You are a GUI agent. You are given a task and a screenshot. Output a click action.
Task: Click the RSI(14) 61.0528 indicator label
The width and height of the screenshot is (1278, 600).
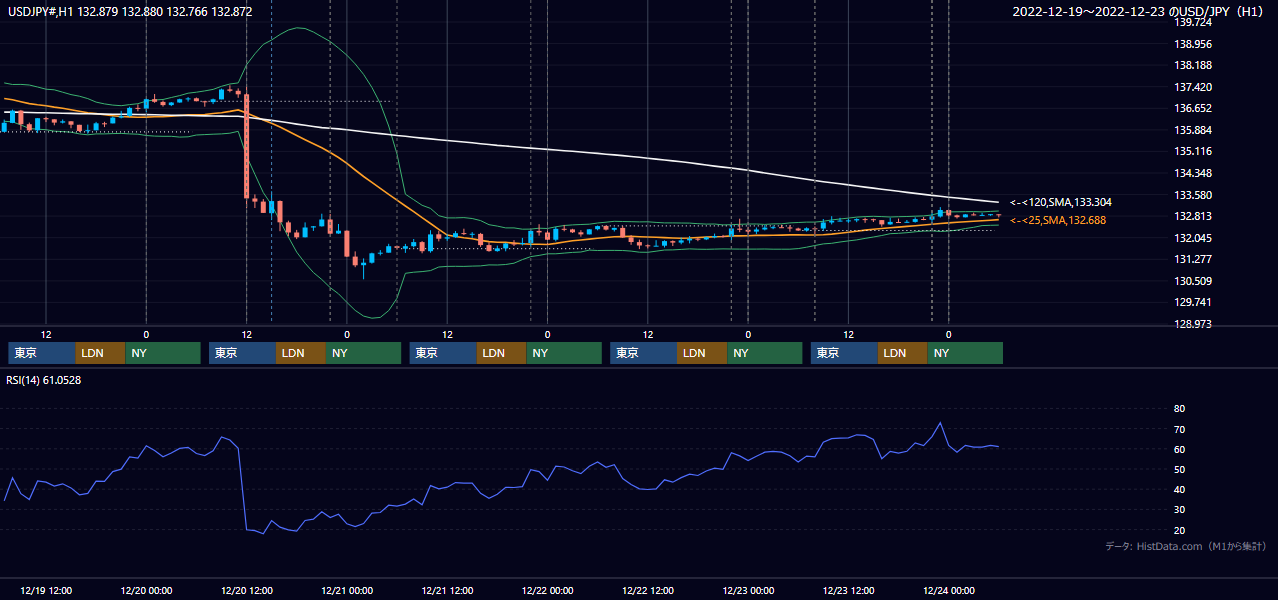[x=44, y=380]
